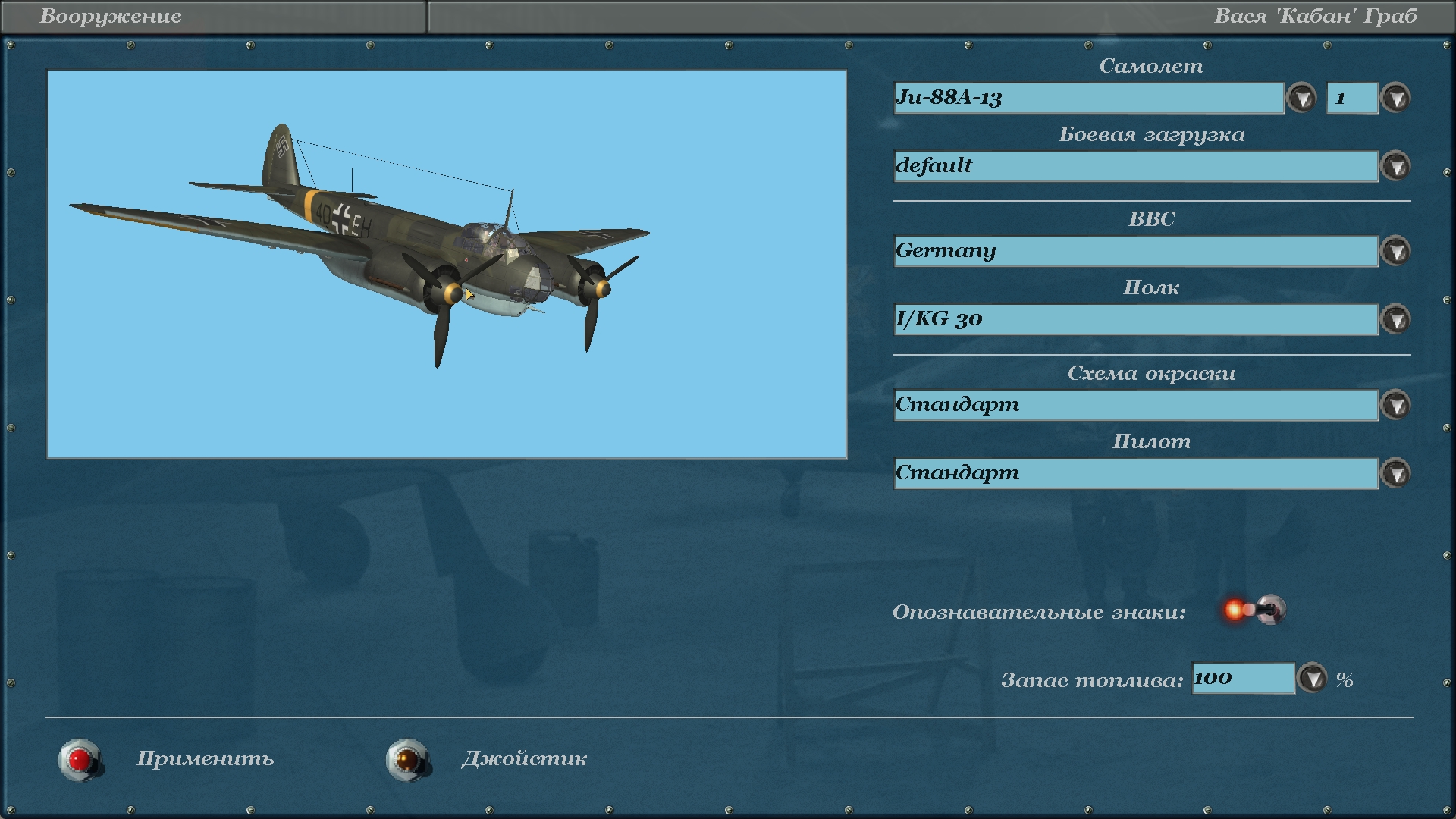Open the aircraft number dropdown arrow
1456x819 pixels.
click(1396, 99)
